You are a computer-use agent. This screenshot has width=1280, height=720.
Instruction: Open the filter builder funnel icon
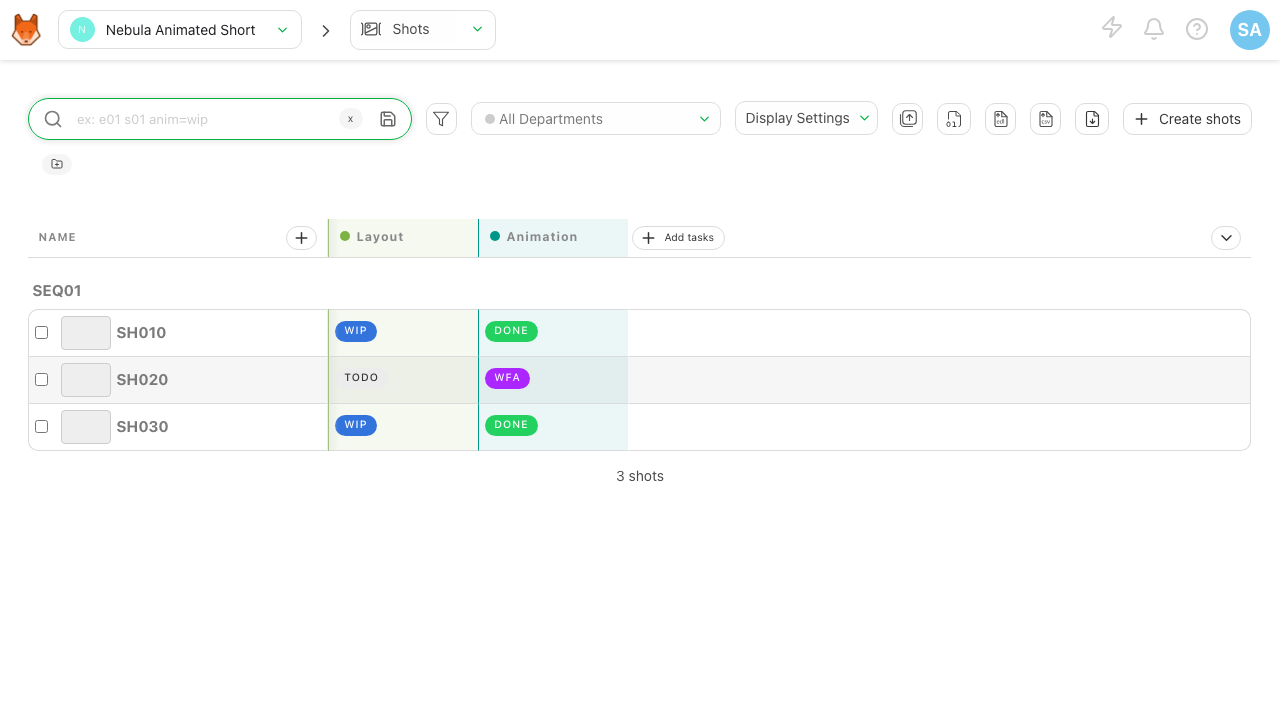[x=441, y=119]
